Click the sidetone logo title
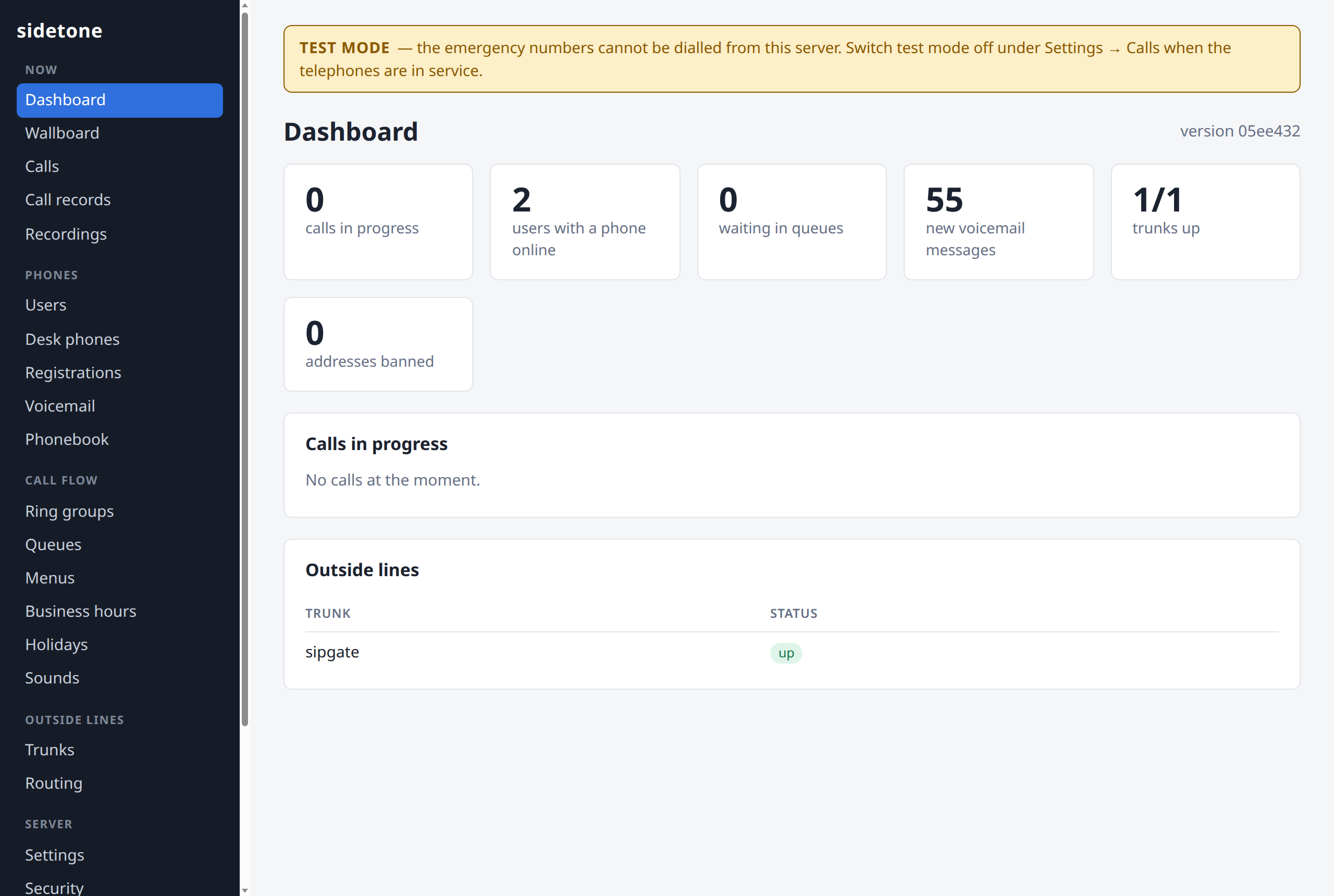 point(59,31)
